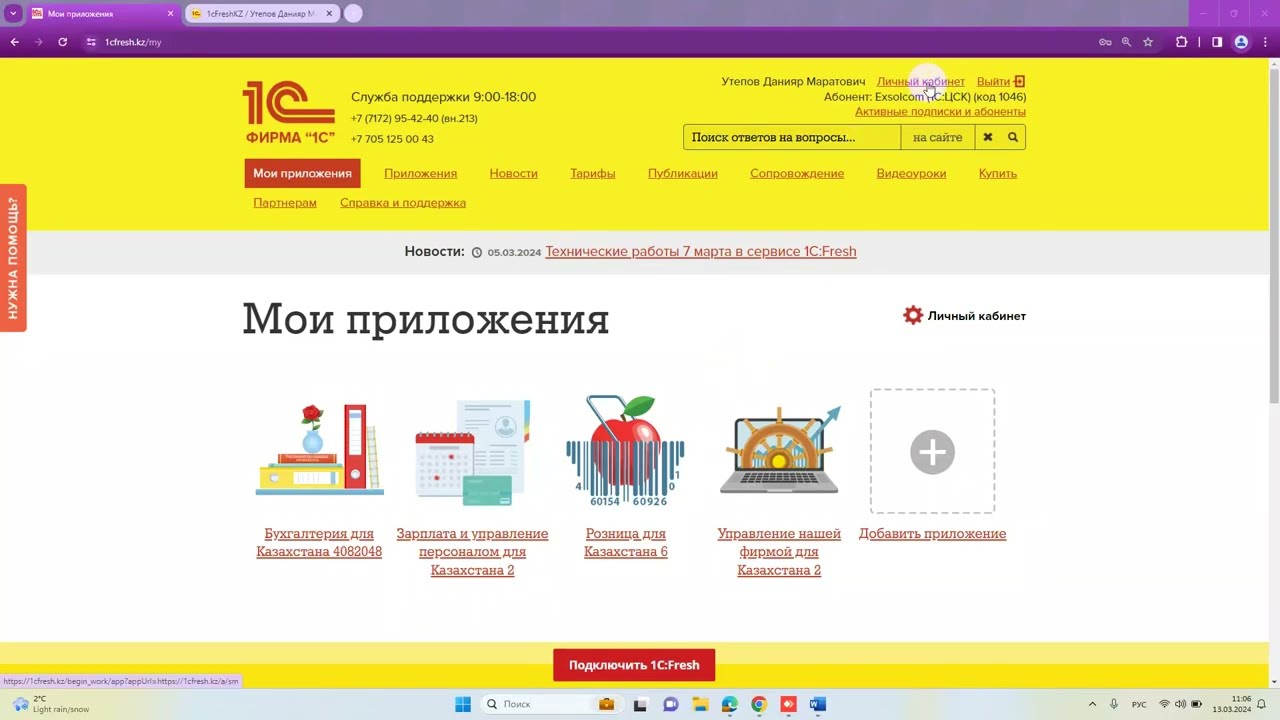Open Word from the taskbar
Viewport: 1280px width, 720px height.
click(x=818, y=704)
